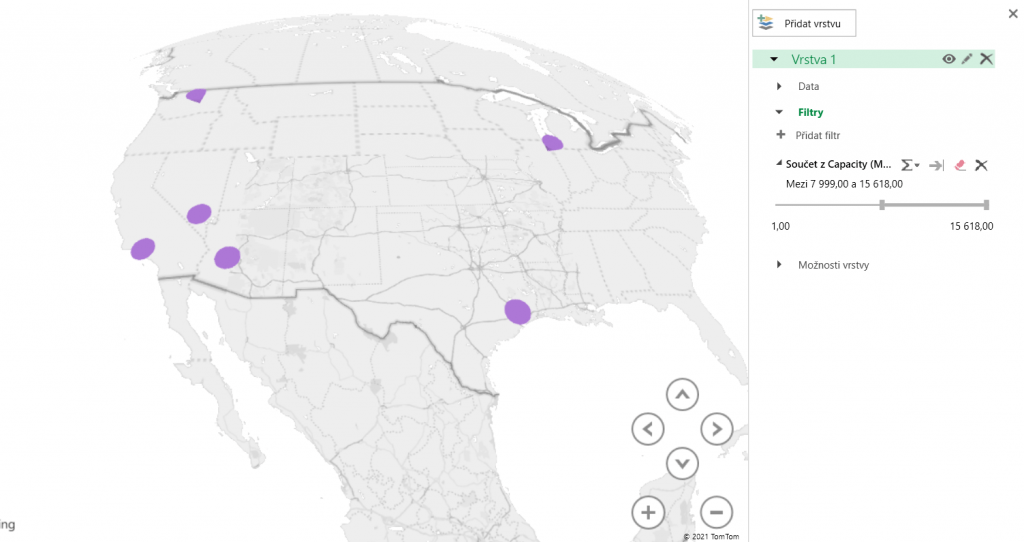The image size is (1024, 542).
Task: Tilt the map down with the down arrow
Action: 682,463
